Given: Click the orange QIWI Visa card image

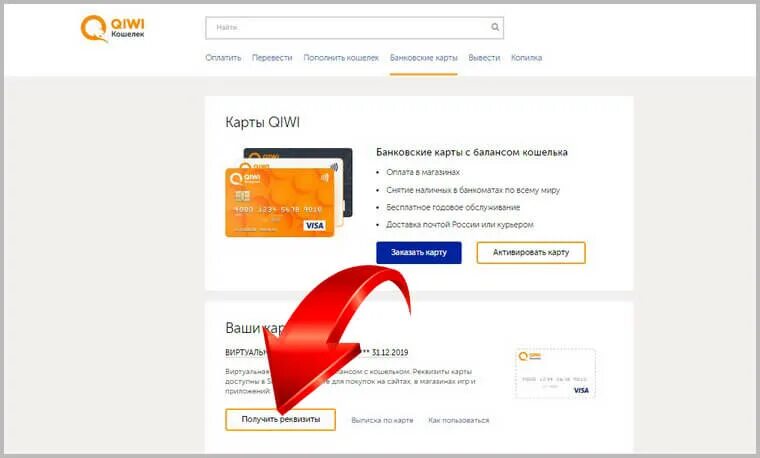Looking at the screenshot, I should (x=280, y=202).
